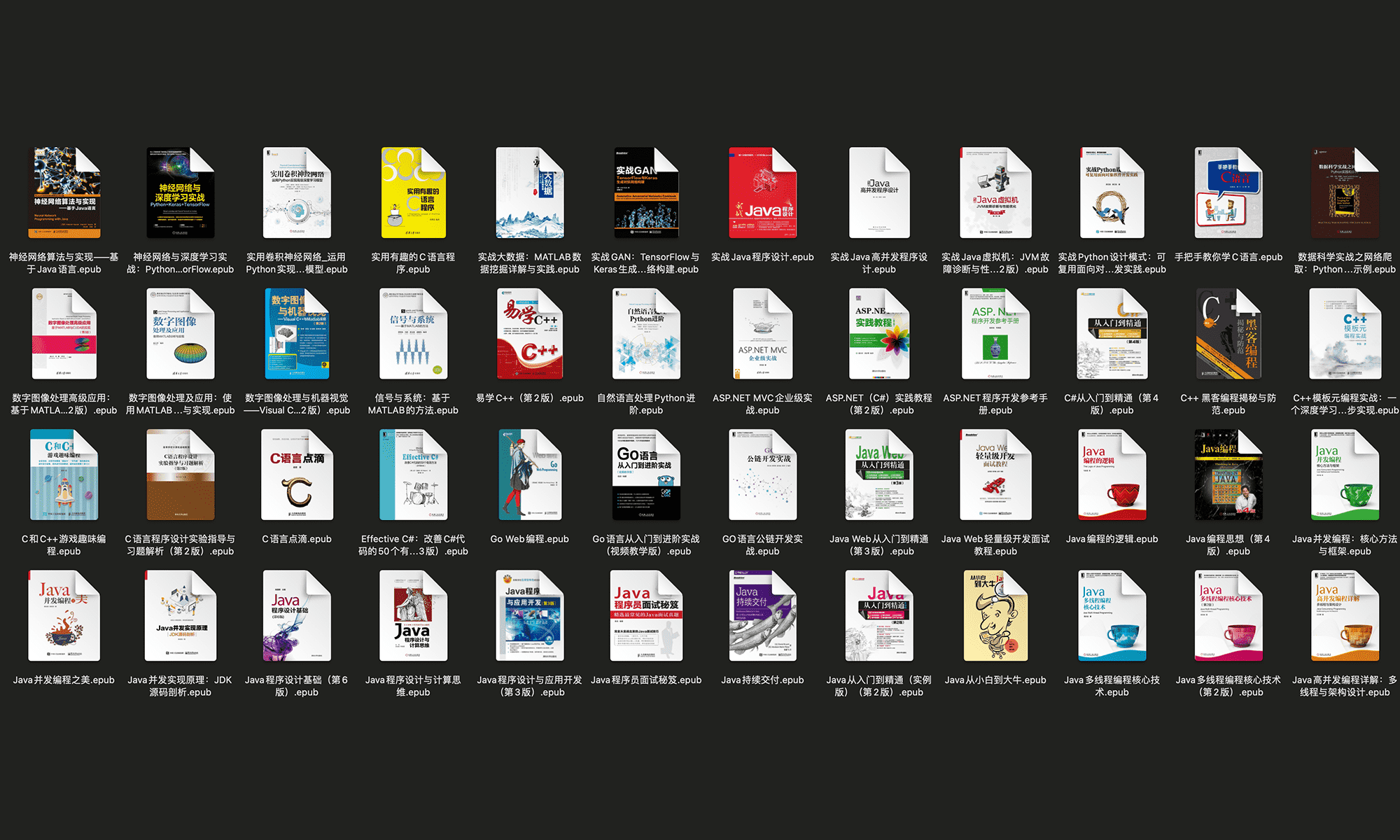Click Go Web编程 epub cover
1400x840 pixels.
pos(530,475)
